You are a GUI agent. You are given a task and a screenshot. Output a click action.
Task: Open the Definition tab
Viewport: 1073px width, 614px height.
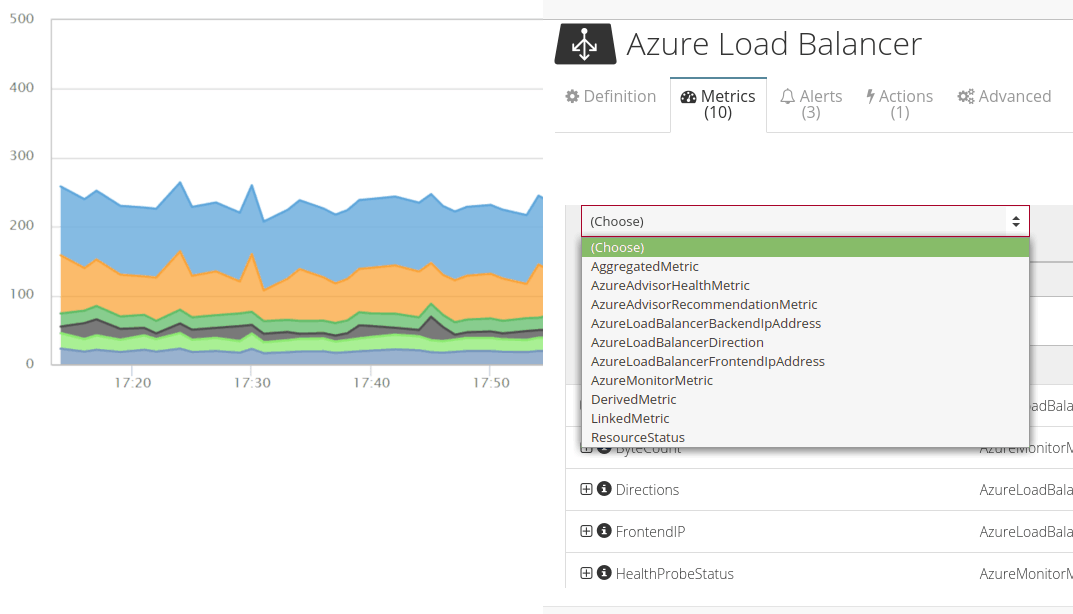[x=611, y=97]
